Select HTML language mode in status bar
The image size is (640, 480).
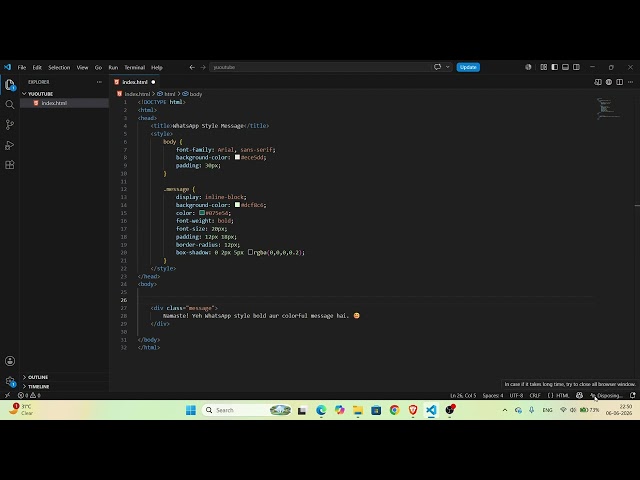(x=562, y=395)
